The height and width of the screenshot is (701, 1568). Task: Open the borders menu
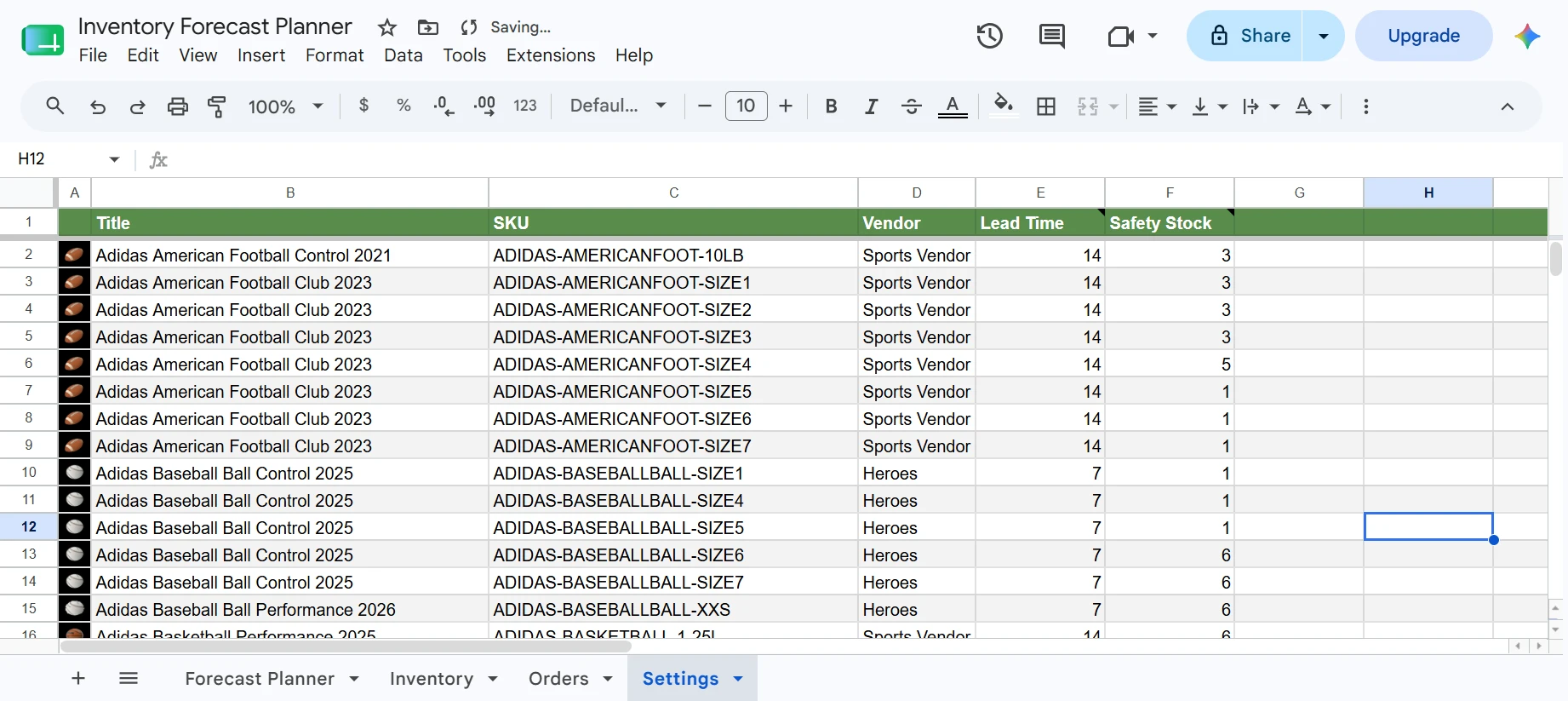coord(1046,106)
